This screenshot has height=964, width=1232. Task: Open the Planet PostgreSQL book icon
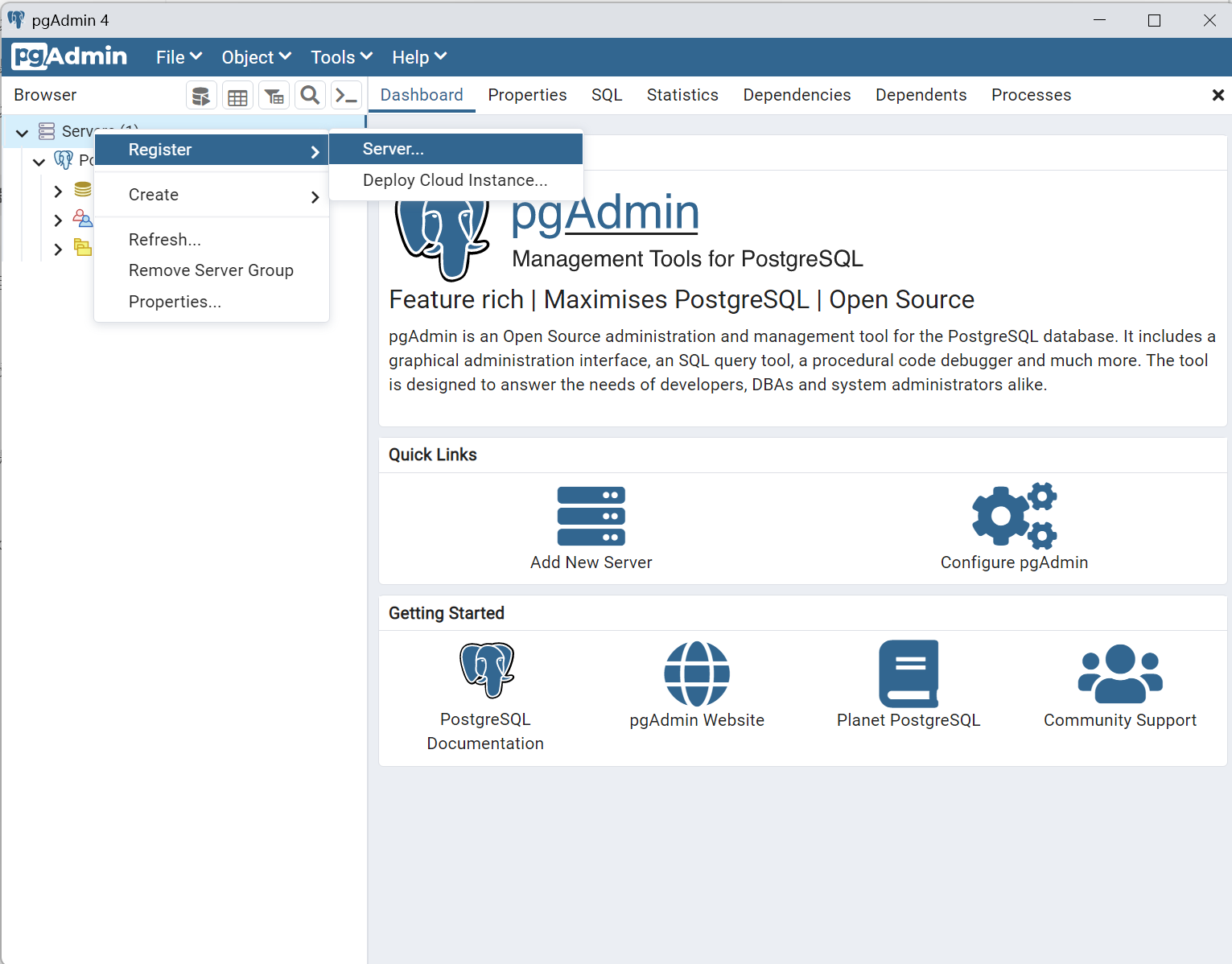909,674
